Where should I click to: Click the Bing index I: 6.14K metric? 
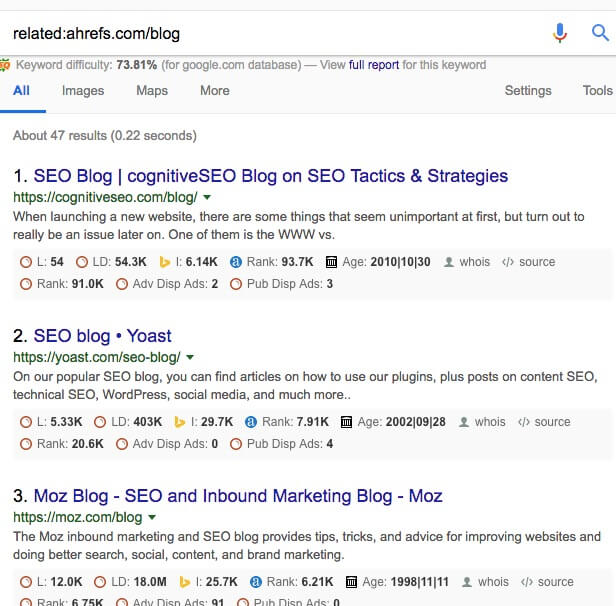189,262
